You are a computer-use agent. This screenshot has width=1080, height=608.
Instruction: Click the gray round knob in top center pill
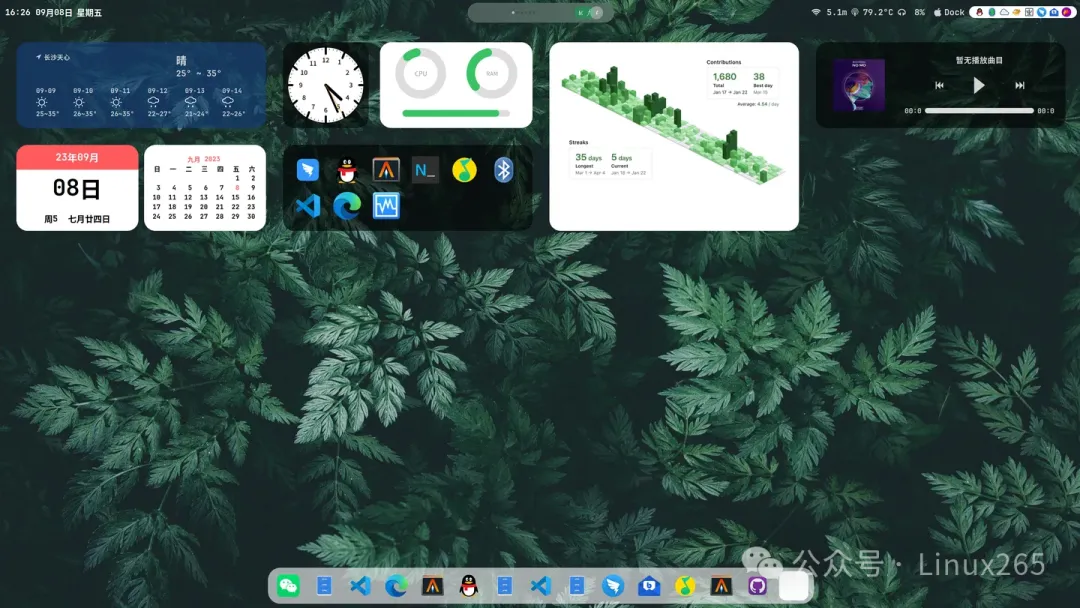click(596, 12)
